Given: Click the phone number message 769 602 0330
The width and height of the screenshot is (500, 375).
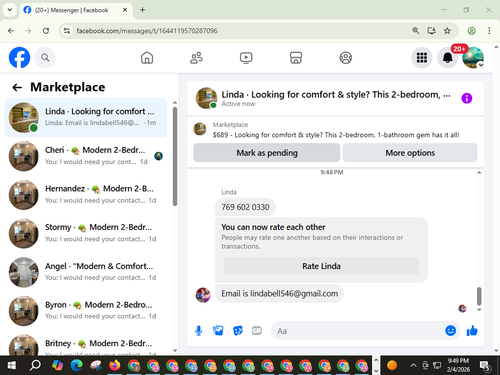Looking at the screenshot, I should (245, 207).
